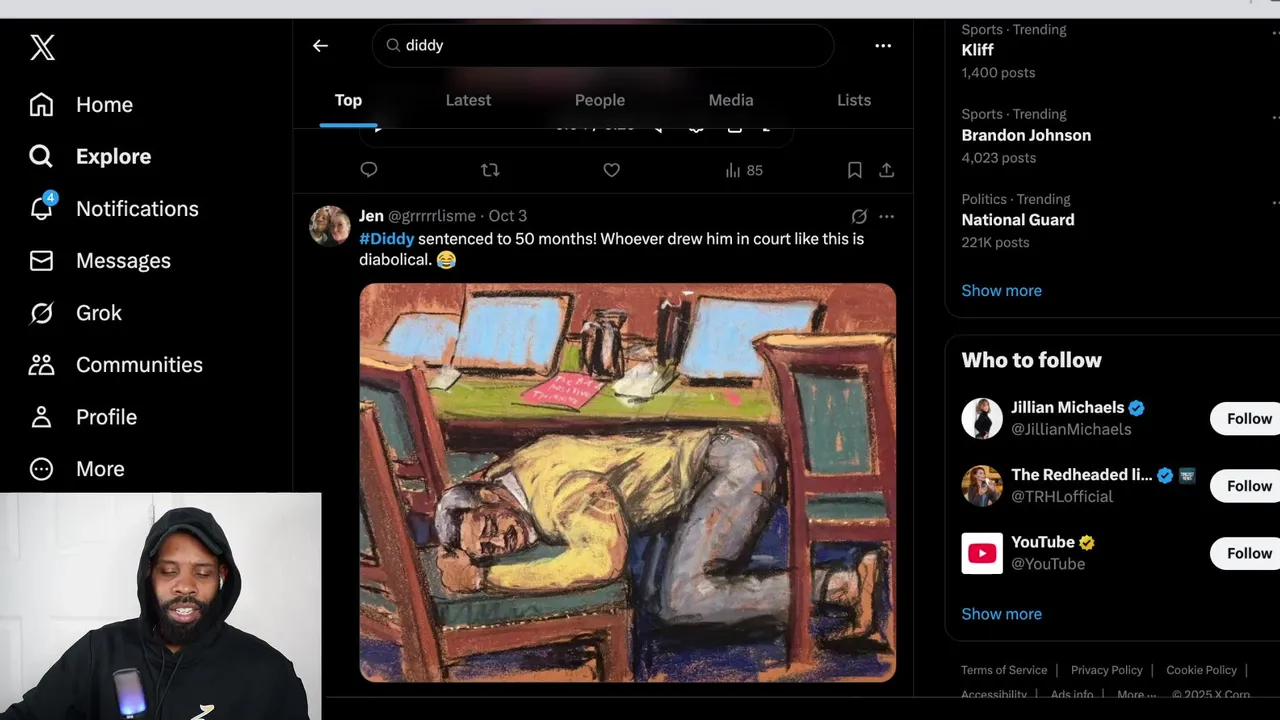Click the #Diddy hashtag link

pos(386,239)
